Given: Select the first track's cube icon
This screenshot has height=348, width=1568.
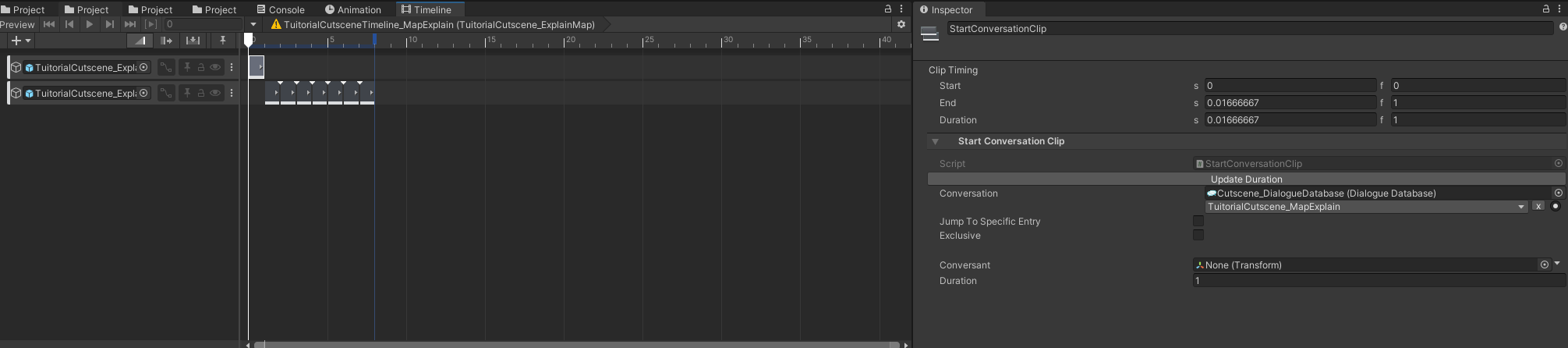Looking at the screenshot, I should 16,67.
